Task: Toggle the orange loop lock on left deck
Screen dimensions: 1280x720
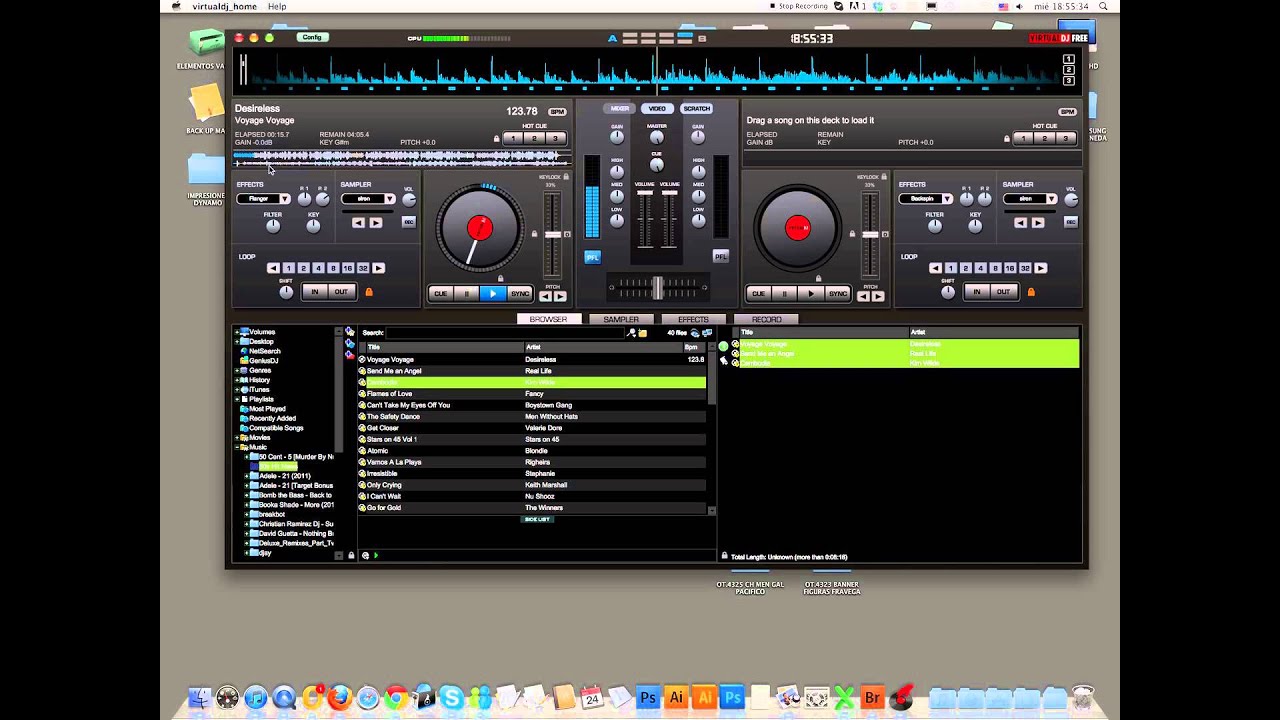Action: [368, 292]
